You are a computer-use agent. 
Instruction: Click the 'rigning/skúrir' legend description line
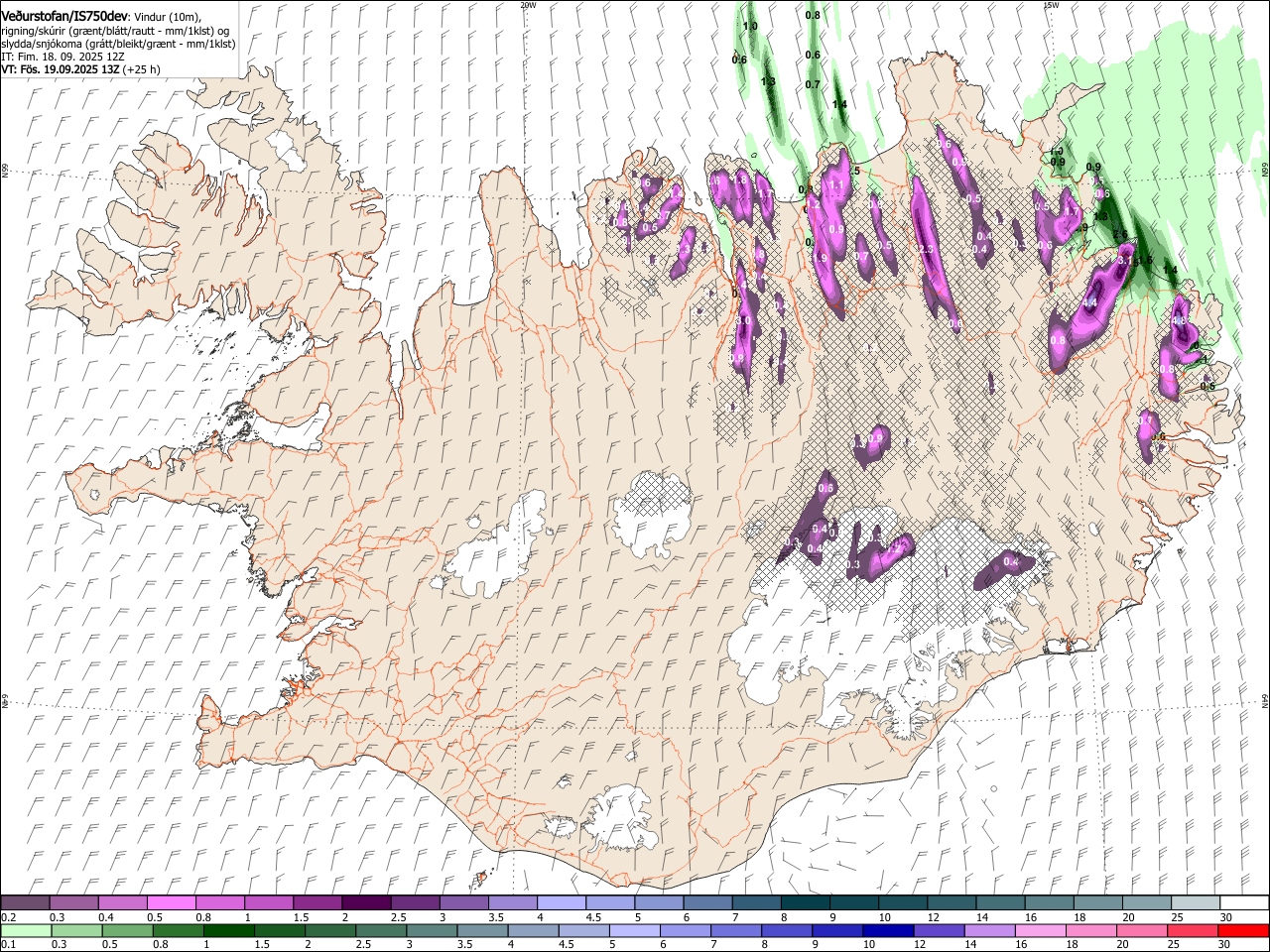click(x=115, y=31)
